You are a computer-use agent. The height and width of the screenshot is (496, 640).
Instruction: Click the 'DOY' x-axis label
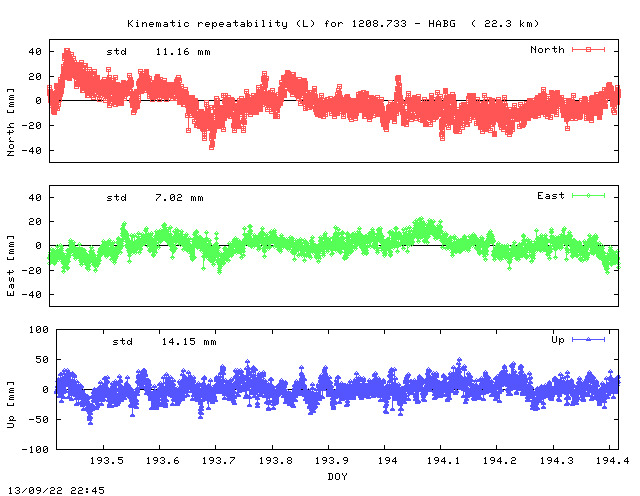(x=338, y=476)
